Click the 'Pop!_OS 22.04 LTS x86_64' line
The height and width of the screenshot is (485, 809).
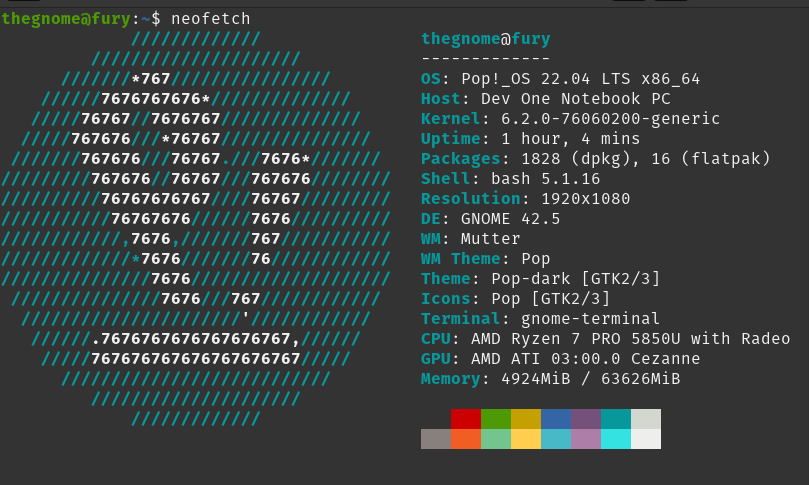coord(580,79)
